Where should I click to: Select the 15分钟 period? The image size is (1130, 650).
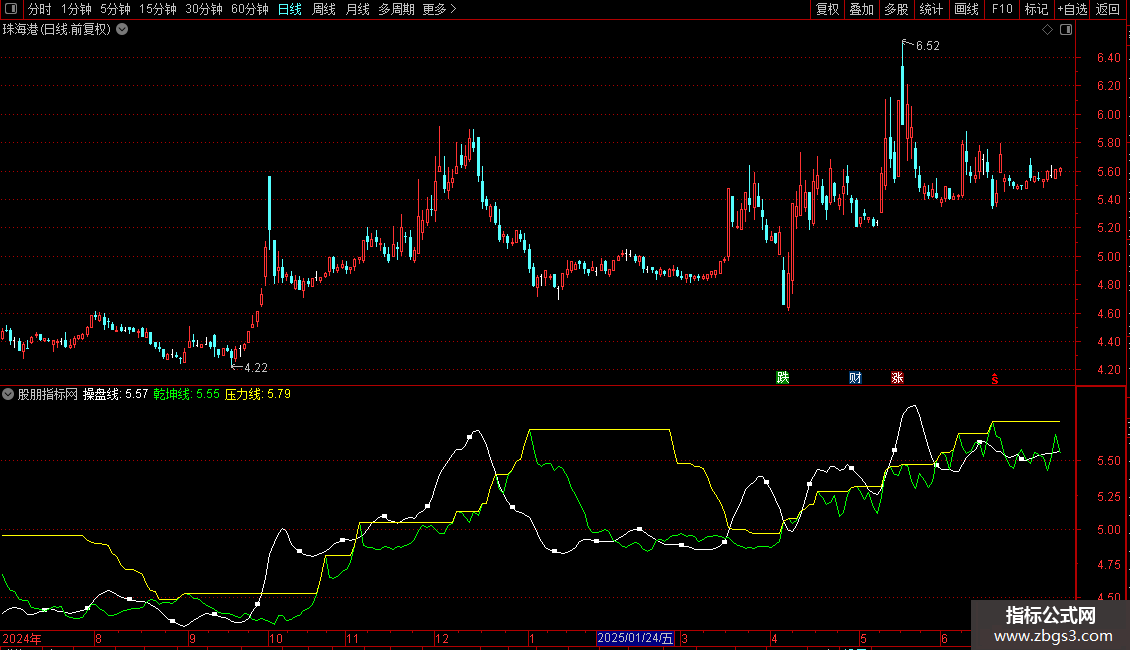point(158,9)
